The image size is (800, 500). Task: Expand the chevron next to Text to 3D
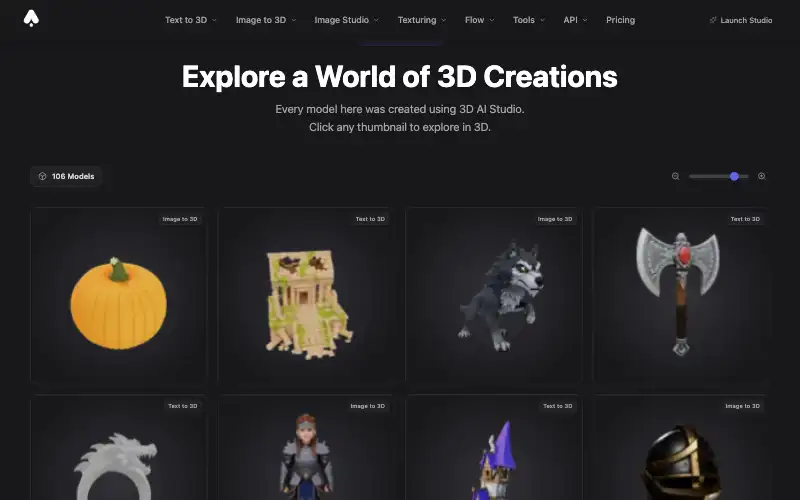[x=214, y=20]
